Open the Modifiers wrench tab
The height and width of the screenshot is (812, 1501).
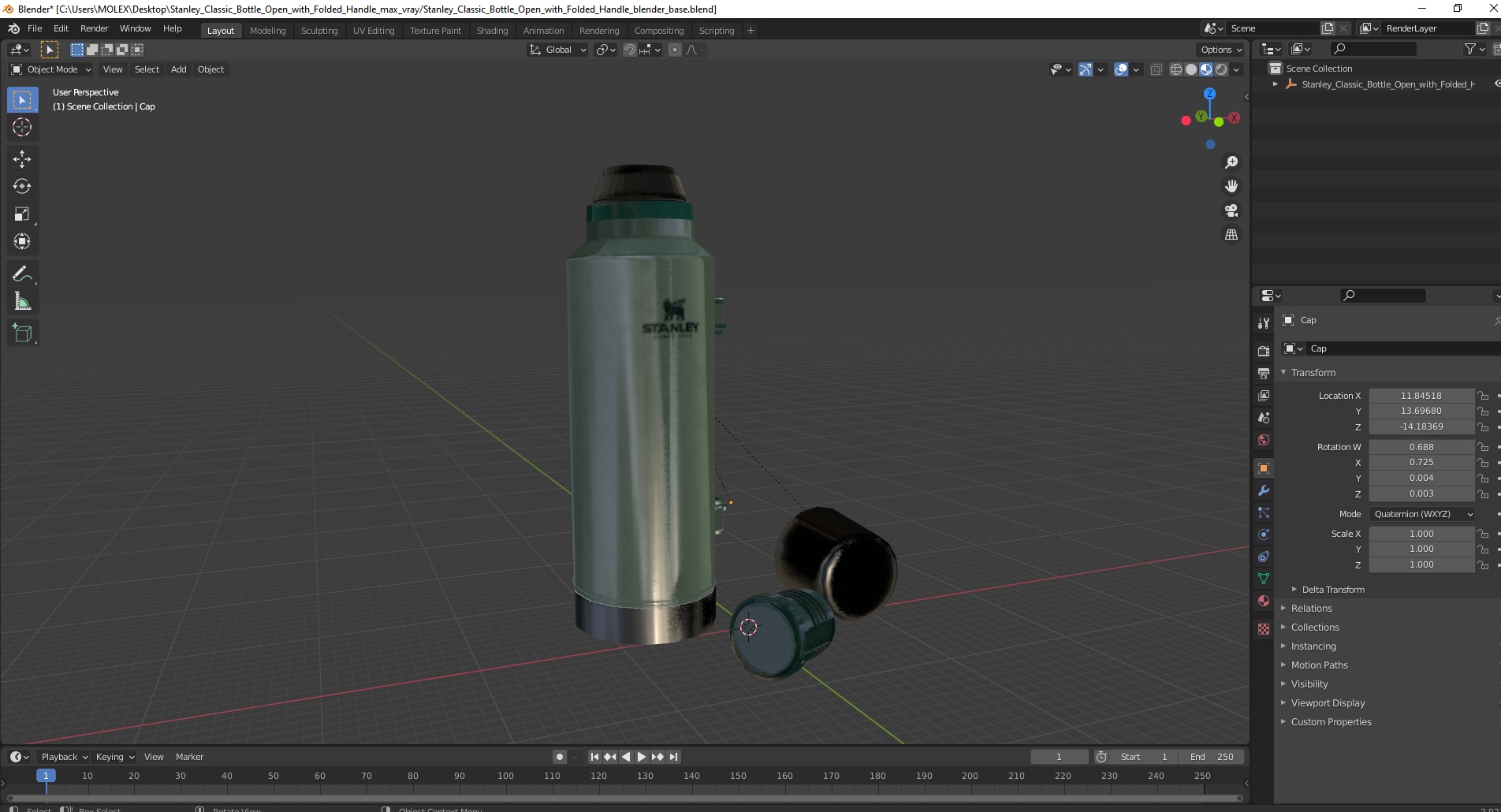click(1264, 490)
